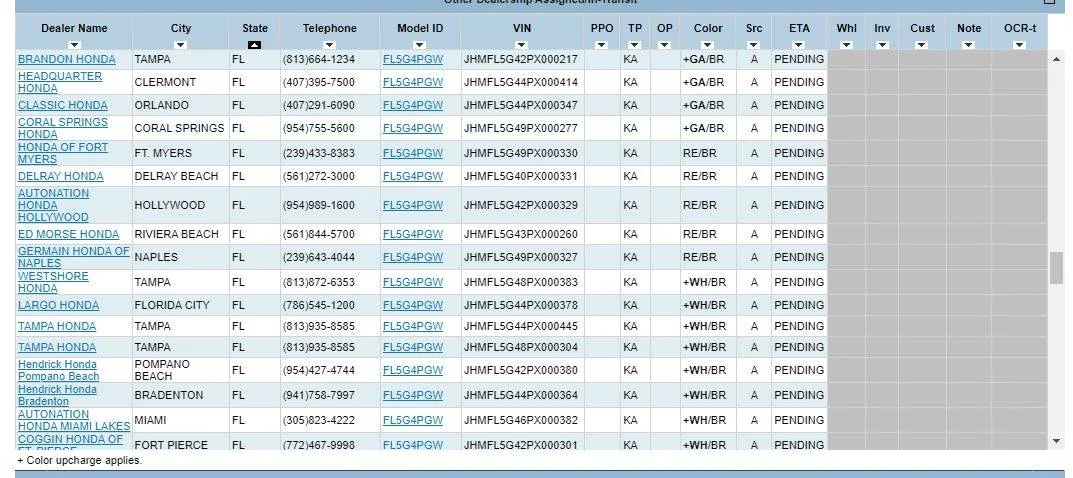
Task: Open the Color column filter dropdown
Action: 708,45
